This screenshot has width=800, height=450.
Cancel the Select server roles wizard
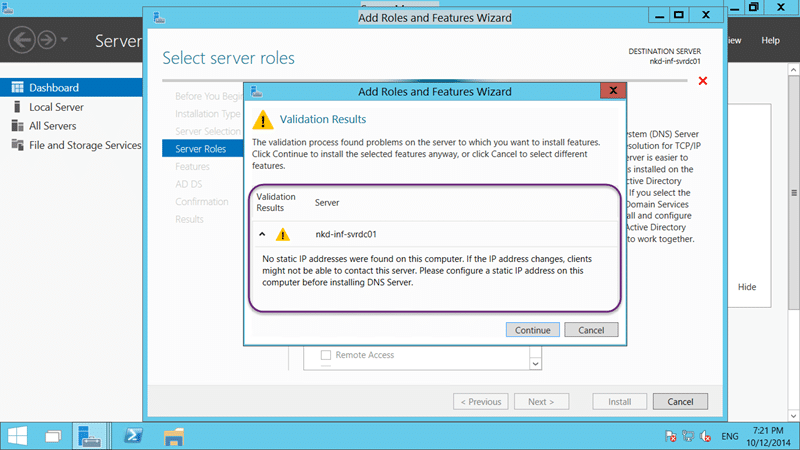680,402
